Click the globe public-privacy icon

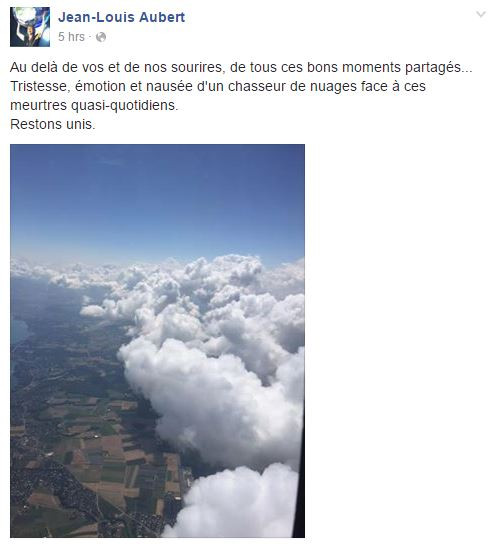pos(101,37)
